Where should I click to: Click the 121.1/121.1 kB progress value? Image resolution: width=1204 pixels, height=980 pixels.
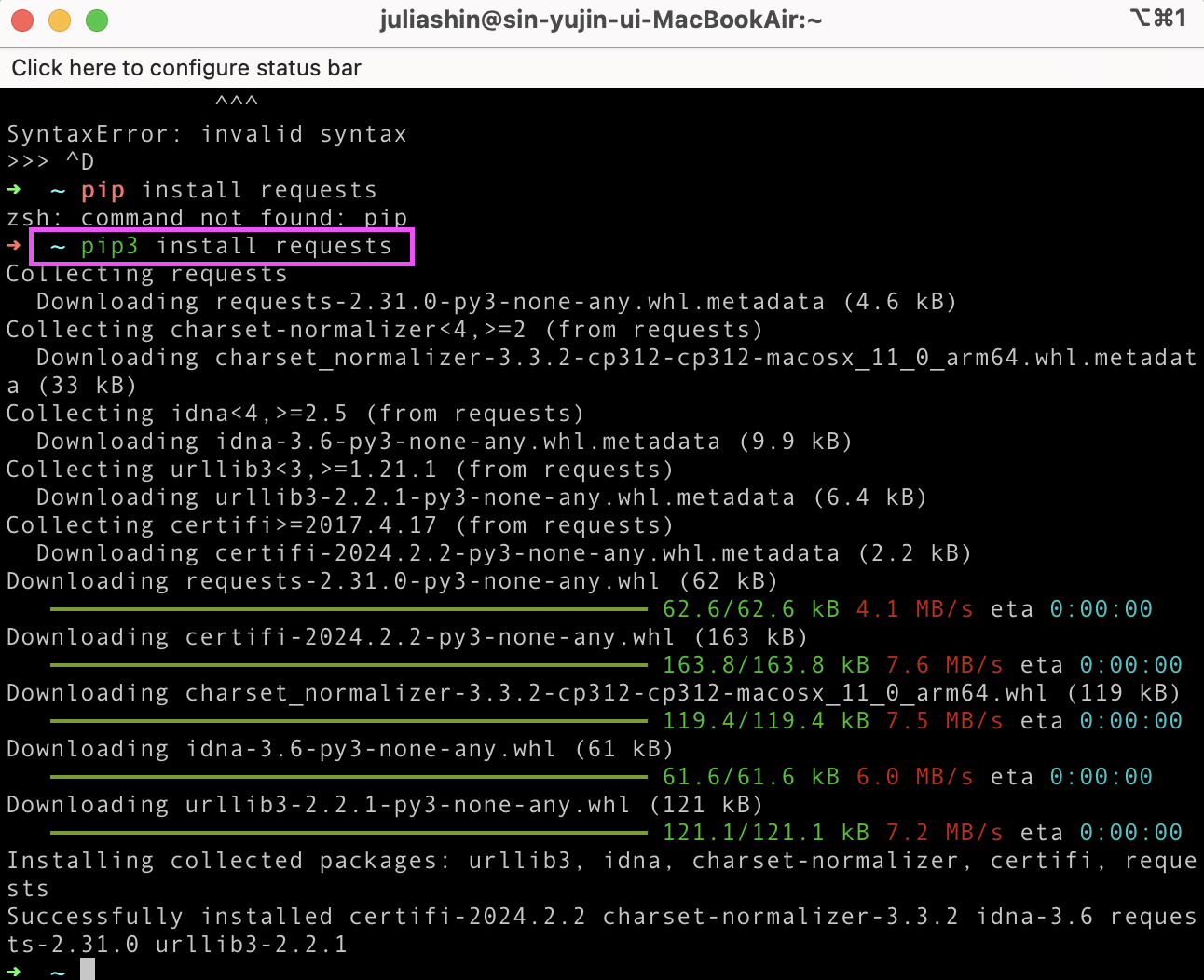(766, 833)
